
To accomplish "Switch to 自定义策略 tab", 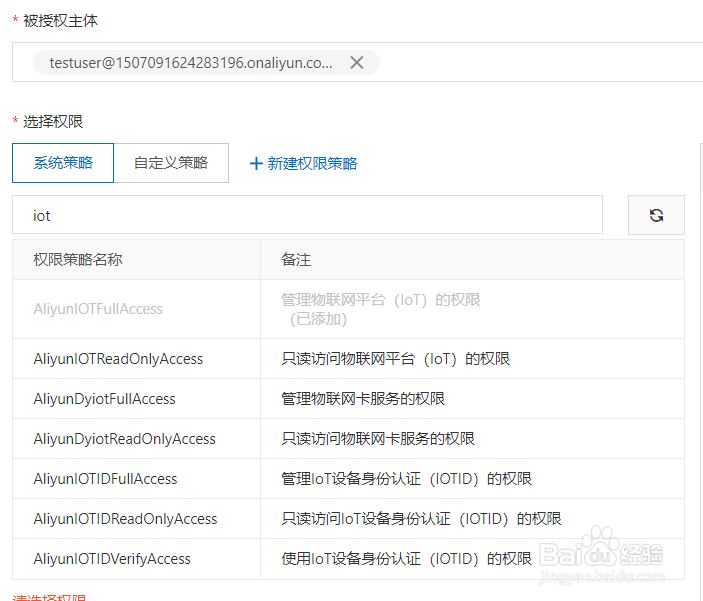I will 171,163.
